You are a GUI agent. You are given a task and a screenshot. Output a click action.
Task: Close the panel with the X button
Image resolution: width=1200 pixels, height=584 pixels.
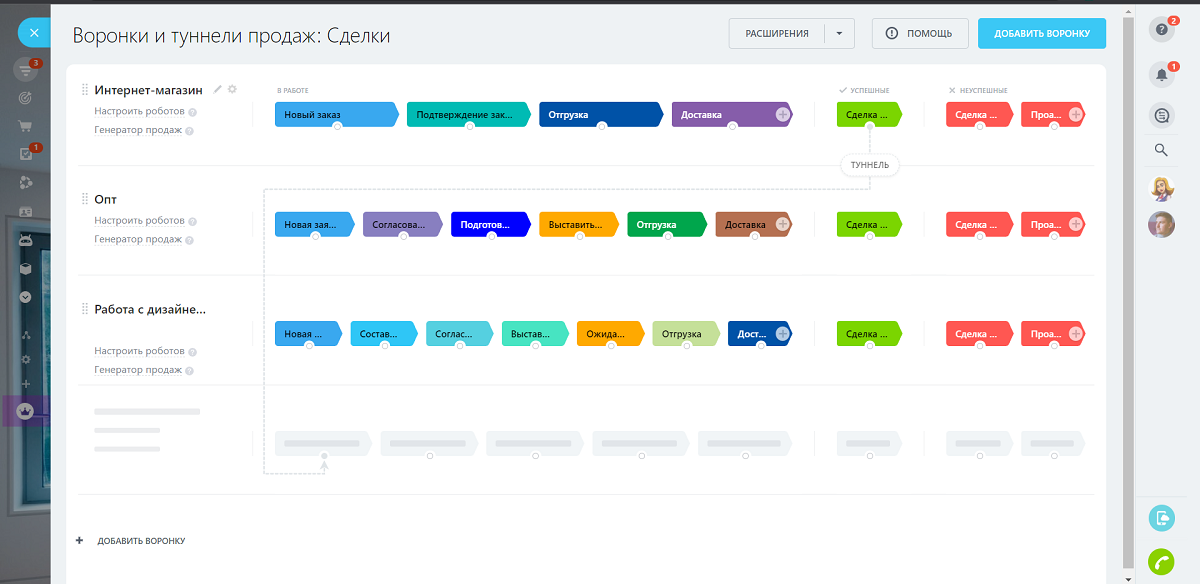click(x=34, y=33)
